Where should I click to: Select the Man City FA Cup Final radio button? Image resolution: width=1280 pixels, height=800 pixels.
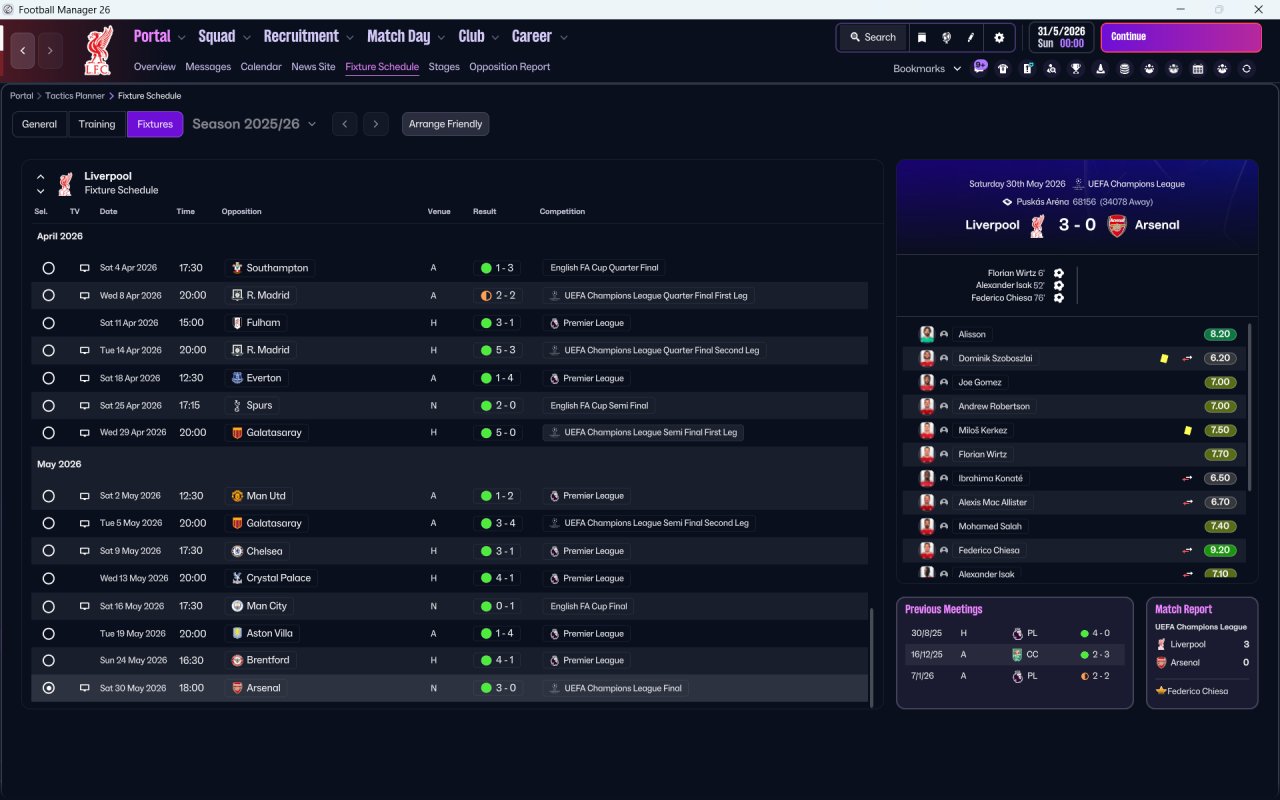tap(48, 606)
